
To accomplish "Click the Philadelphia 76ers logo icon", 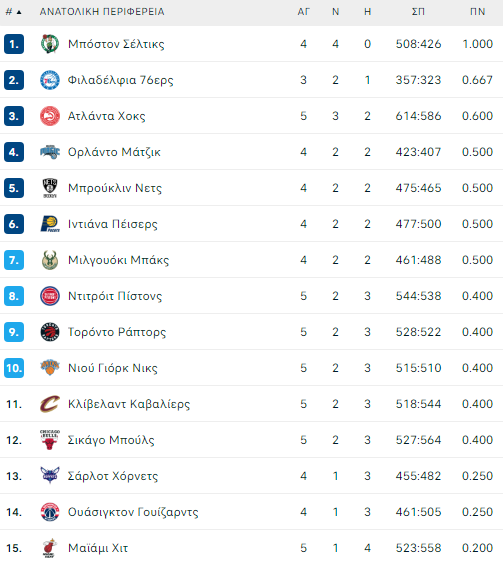I will (50, 80).
